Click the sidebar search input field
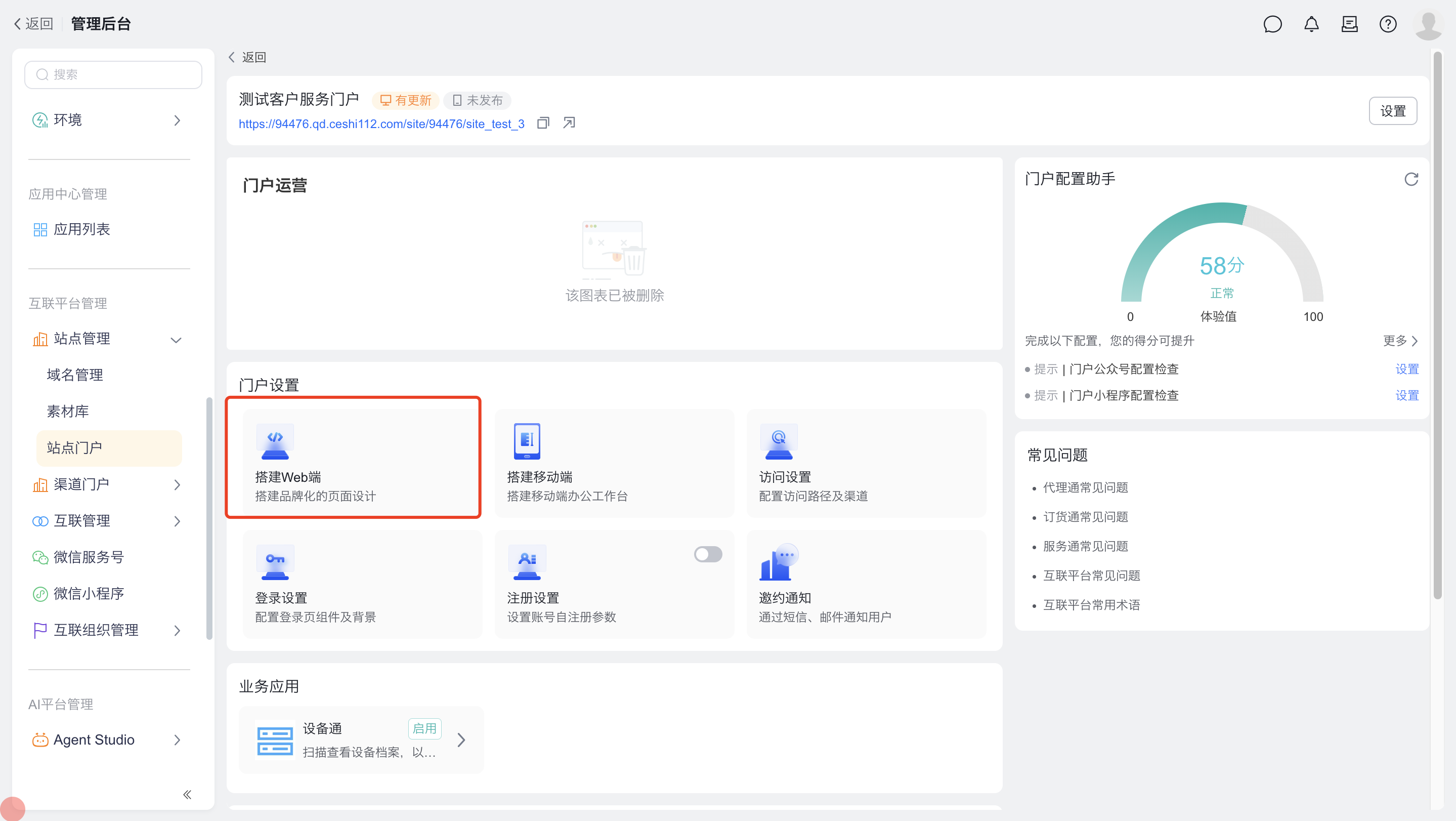 tap(113, 74)
